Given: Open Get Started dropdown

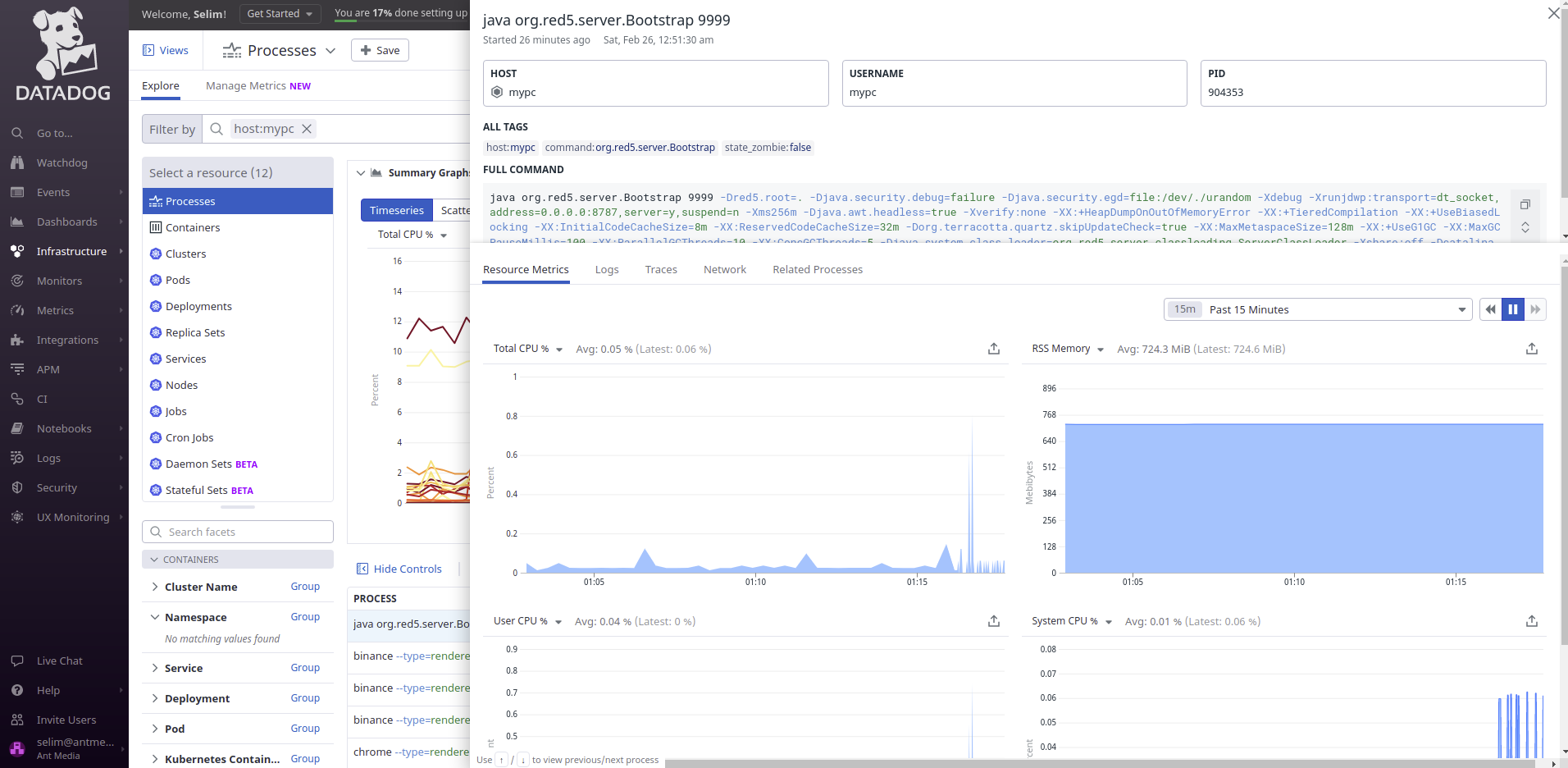Looking at the screenshot, I should pyautogui.click(x=280, y=14).
